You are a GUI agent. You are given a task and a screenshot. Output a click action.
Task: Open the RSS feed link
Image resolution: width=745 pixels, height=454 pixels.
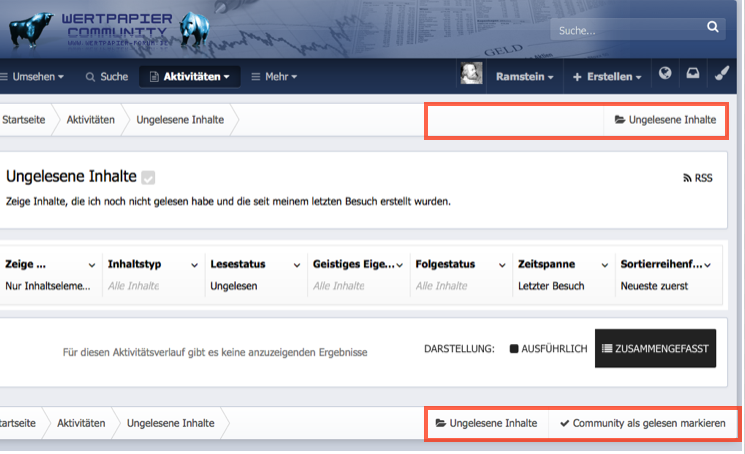coord(698,178)
